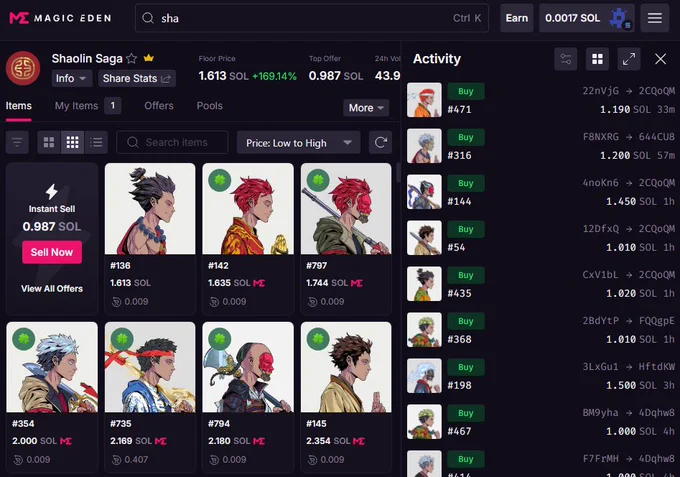Switch to large grid view
Screen dimensions: 680x477
49,142
